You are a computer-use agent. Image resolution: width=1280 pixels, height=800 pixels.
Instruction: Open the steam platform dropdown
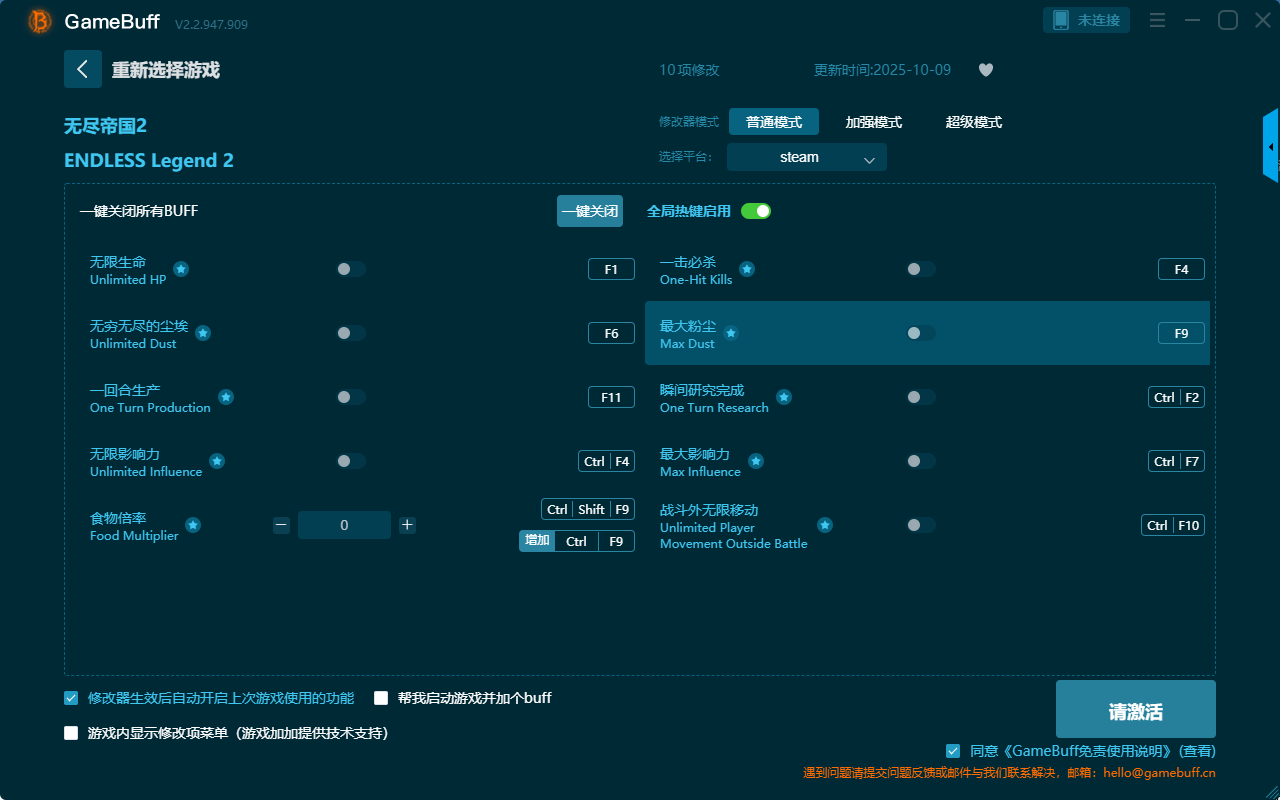pos(806,157)
